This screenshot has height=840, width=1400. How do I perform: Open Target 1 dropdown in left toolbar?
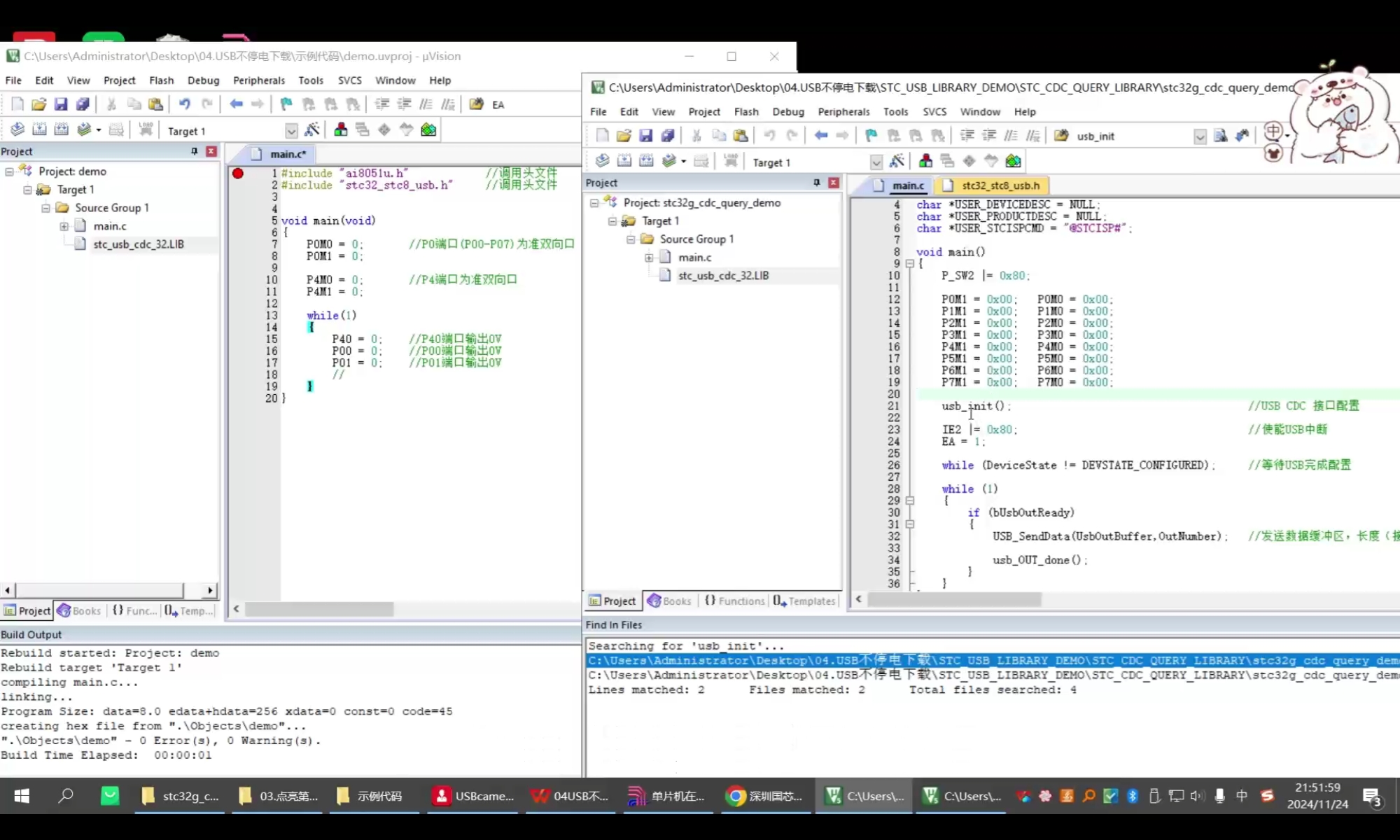[291, 131]
